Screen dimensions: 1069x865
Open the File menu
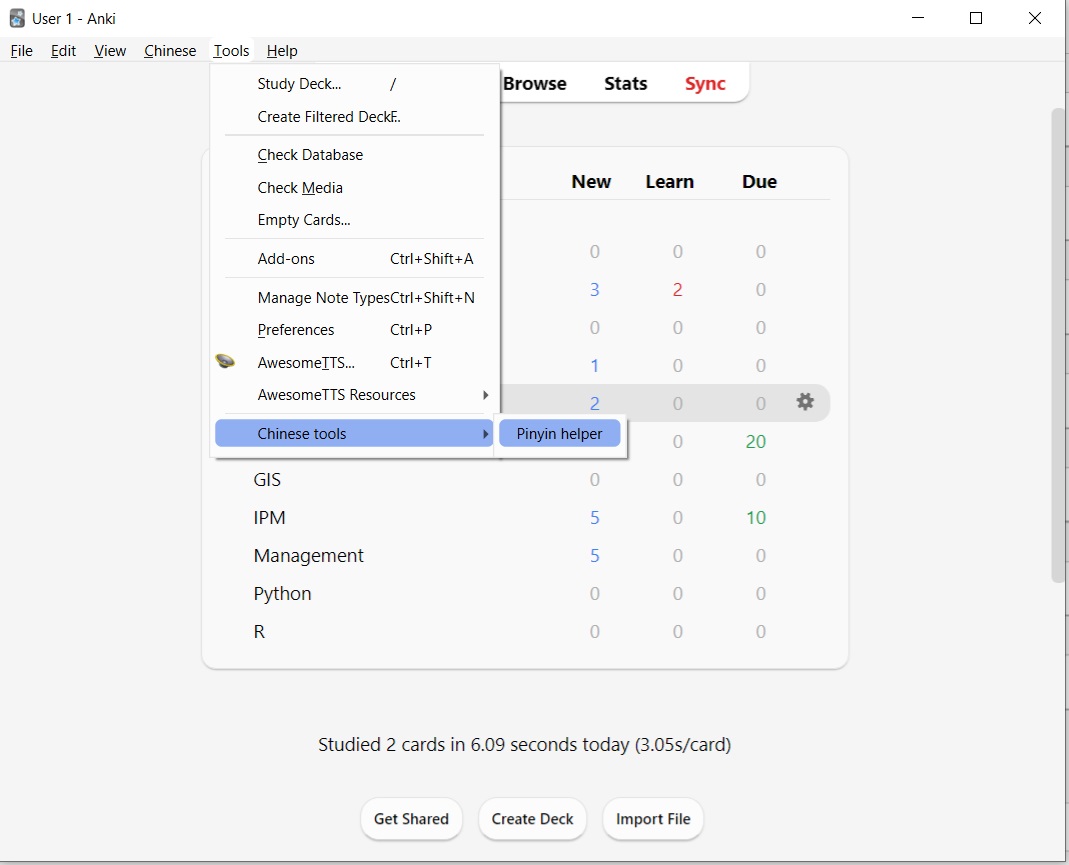22,51
